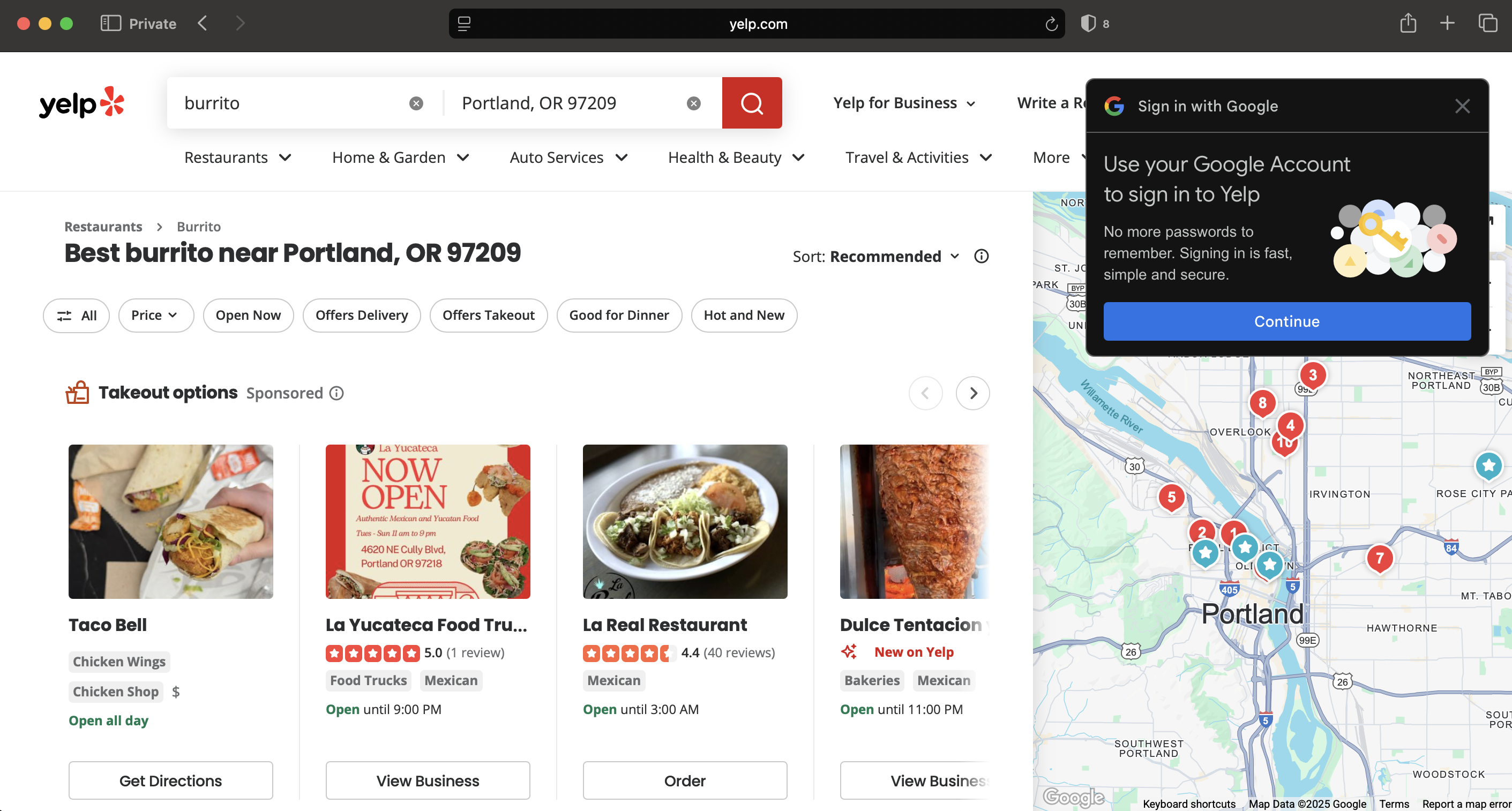This screenshot has width=1512, height=811.
Task: Enable the Offers Delivery filter
Action: coord(361,315)
